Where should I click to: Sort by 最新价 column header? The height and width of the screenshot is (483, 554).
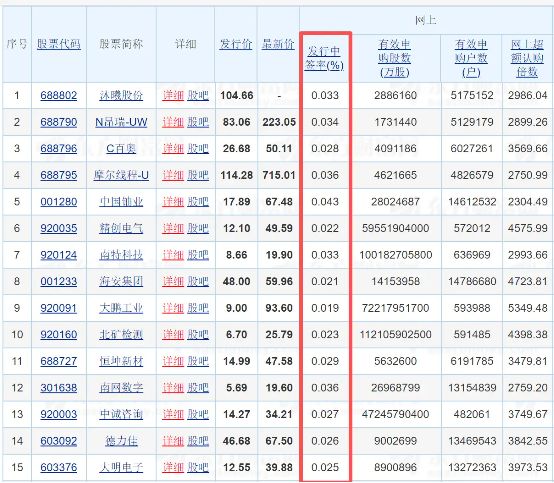tap(278, 45)
